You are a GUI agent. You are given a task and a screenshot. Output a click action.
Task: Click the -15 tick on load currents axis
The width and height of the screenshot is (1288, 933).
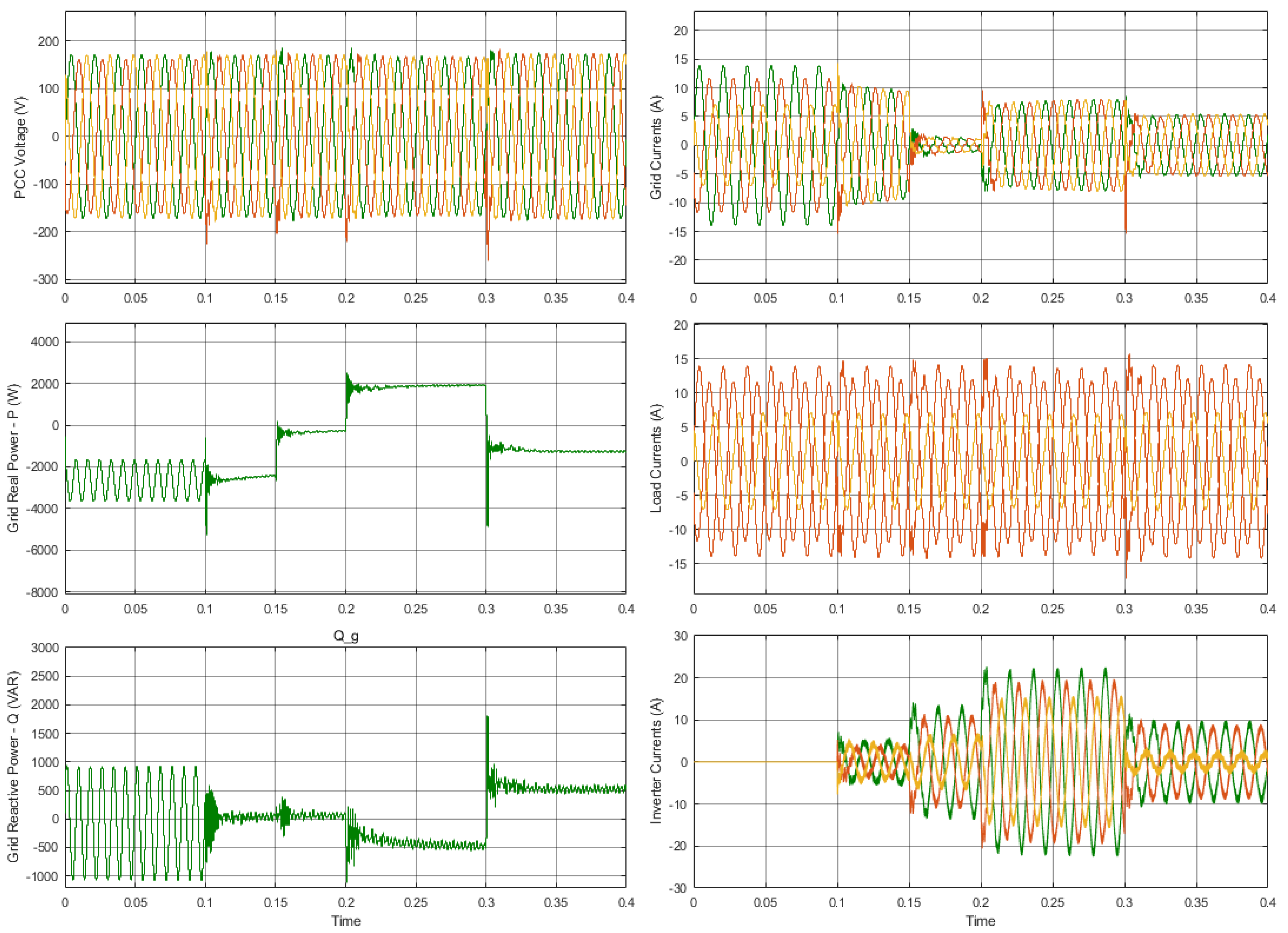pyautogui.click(x=678, y=564)
